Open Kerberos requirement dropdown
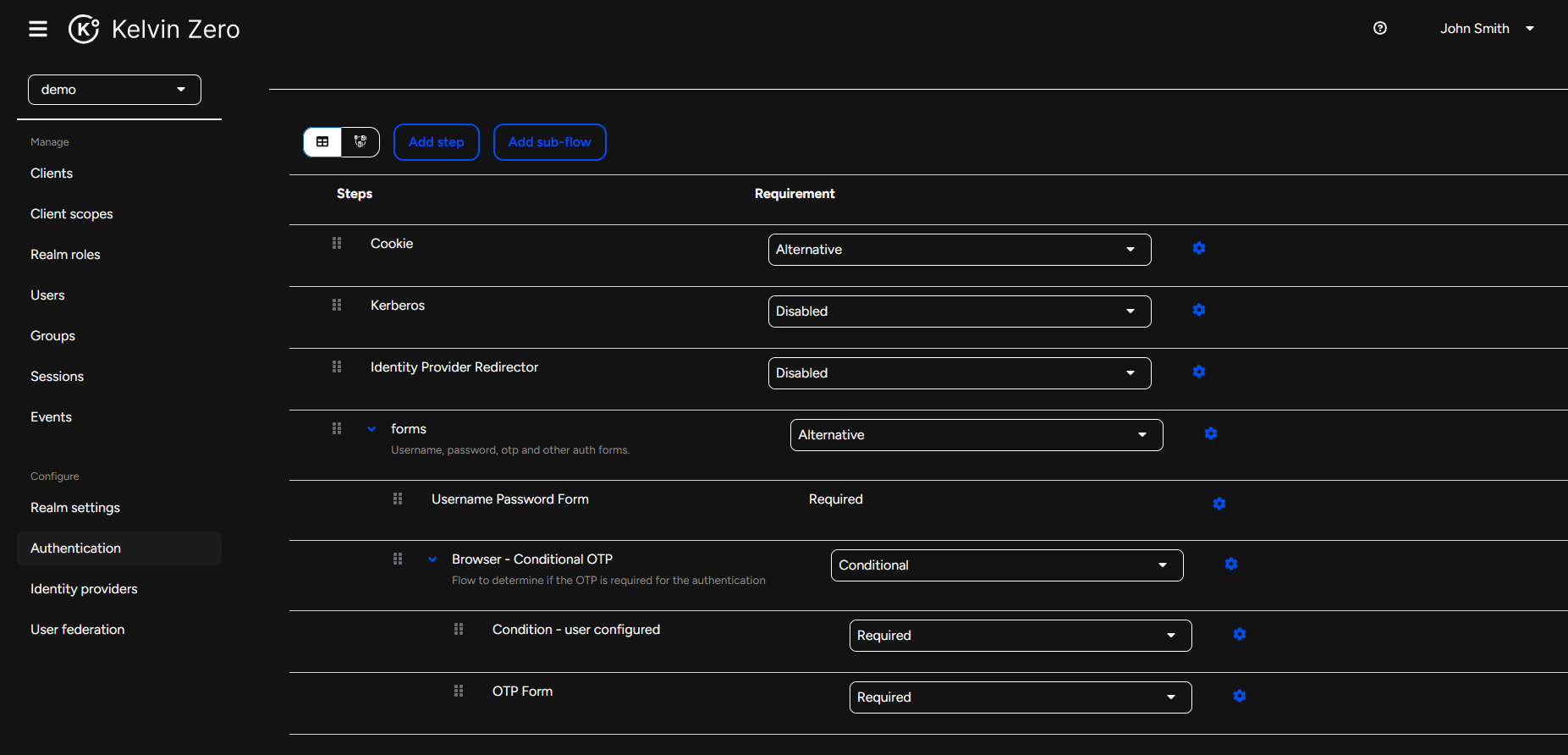Viewport: 1568px width, 755px height. [959, 311]
